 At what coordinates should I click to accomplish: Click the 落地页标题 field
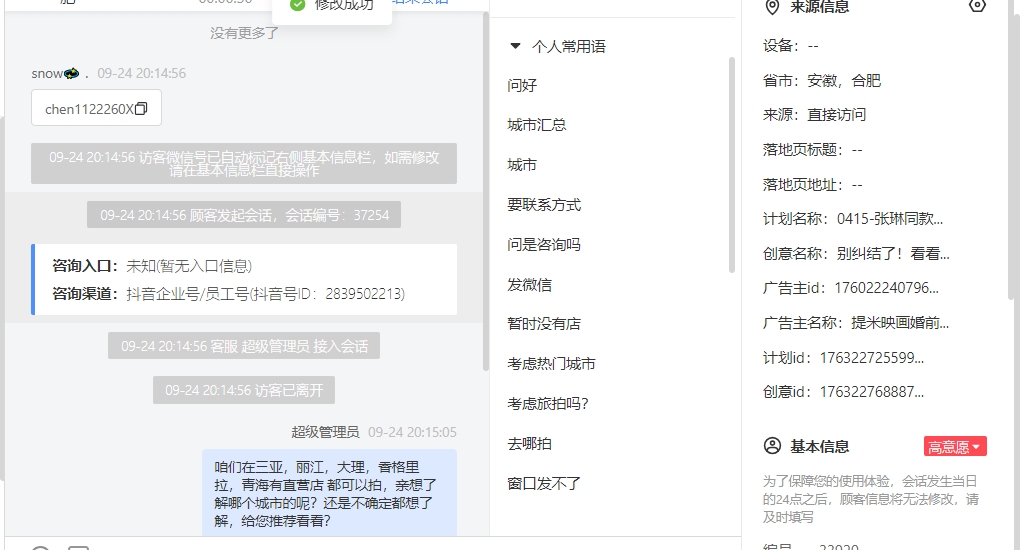click(812, 150)
